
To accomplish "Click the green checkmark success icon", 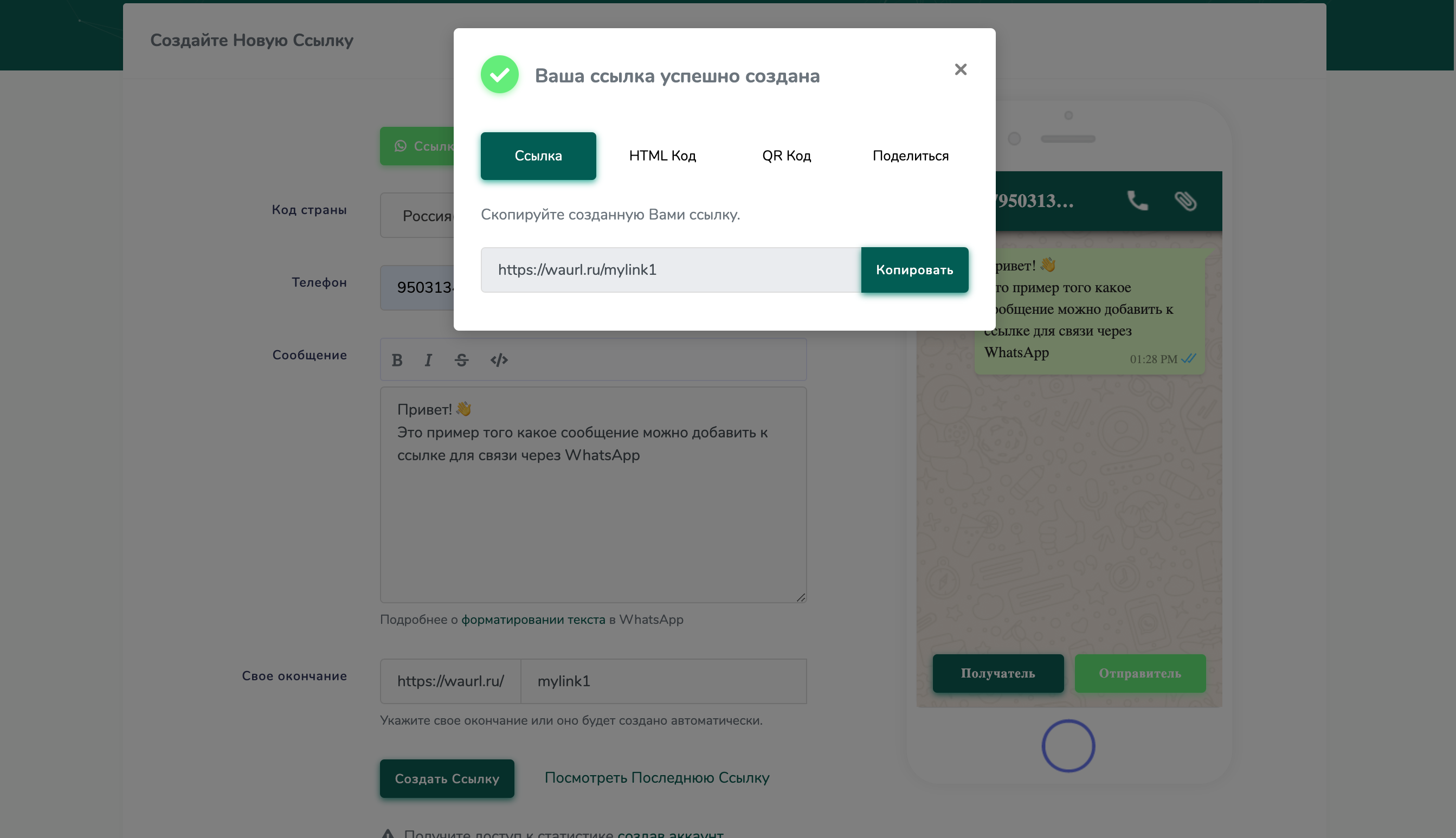I will (499, 75).
